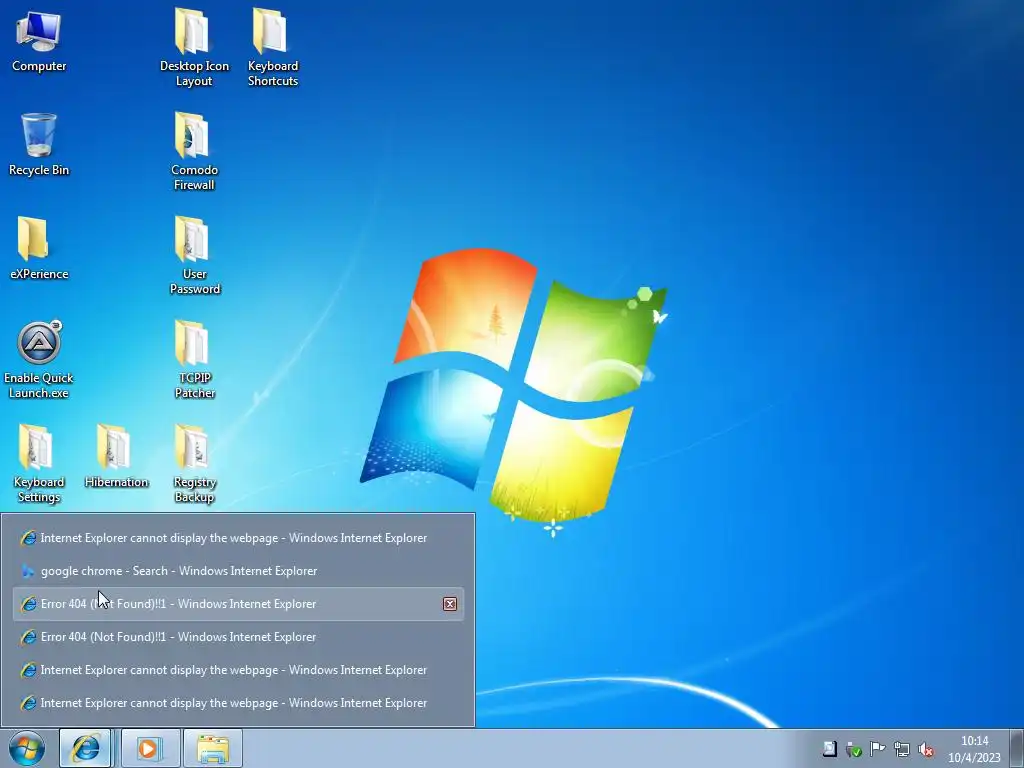Select the Keyboard Shortcuts folder
This screenshot has height=768, width=1024.
273,48
